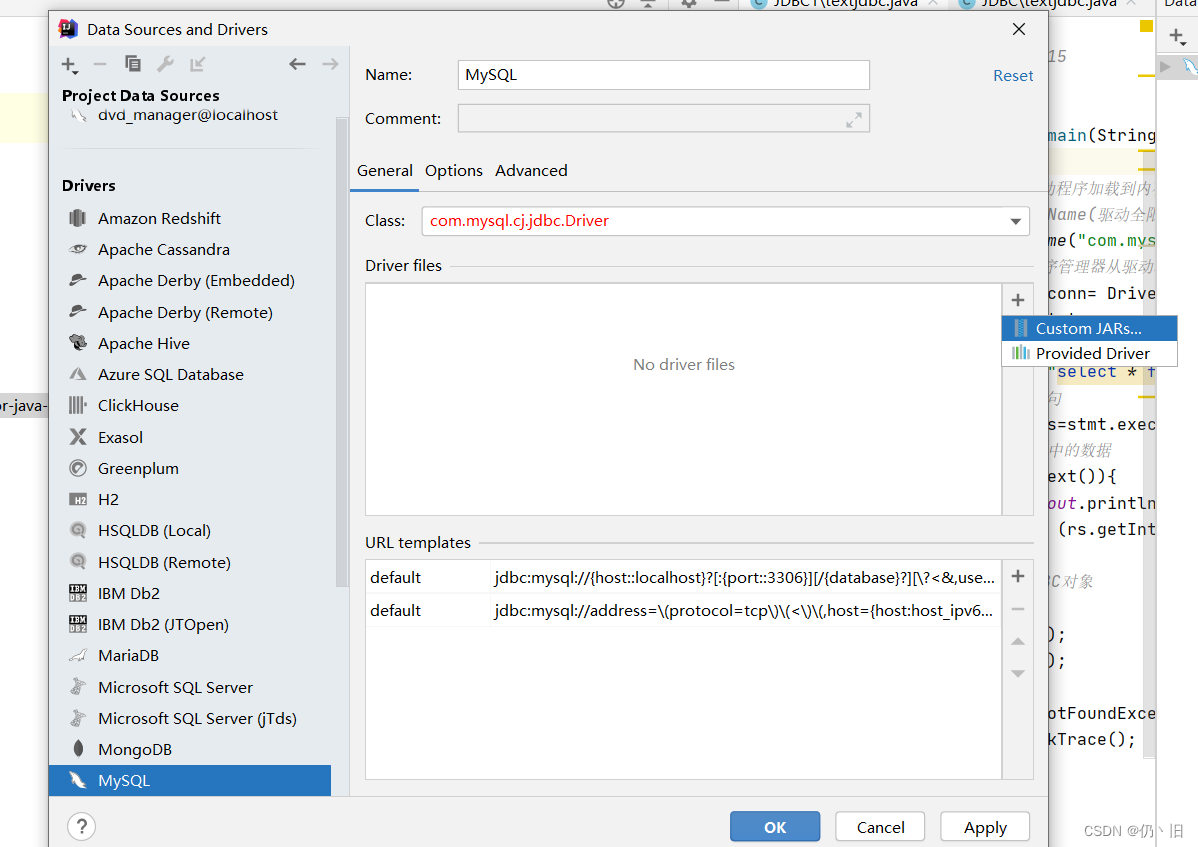Select first default URL template row
This screenshot has width=1198, height=847.
(x=683, y=578)
